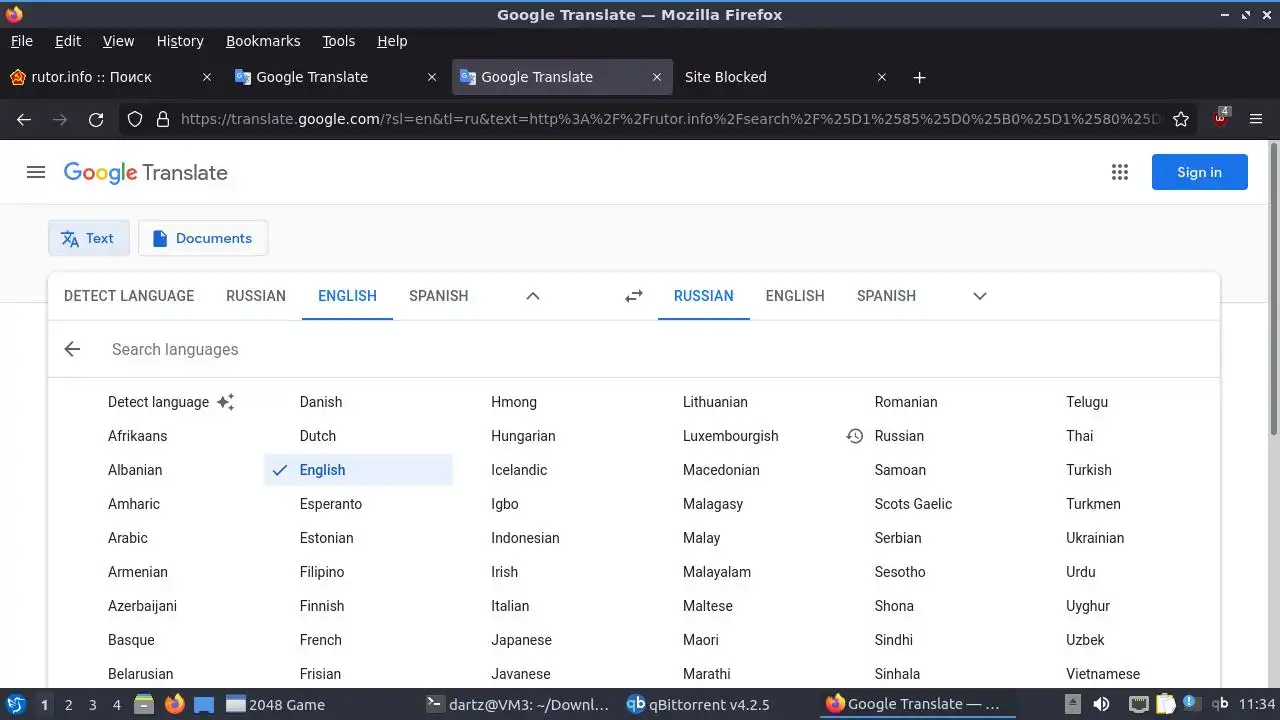Select SPANISH as the source language tab
Image resolution: width=1280 pixels, height=720 pixels.
tap(439, 296)
